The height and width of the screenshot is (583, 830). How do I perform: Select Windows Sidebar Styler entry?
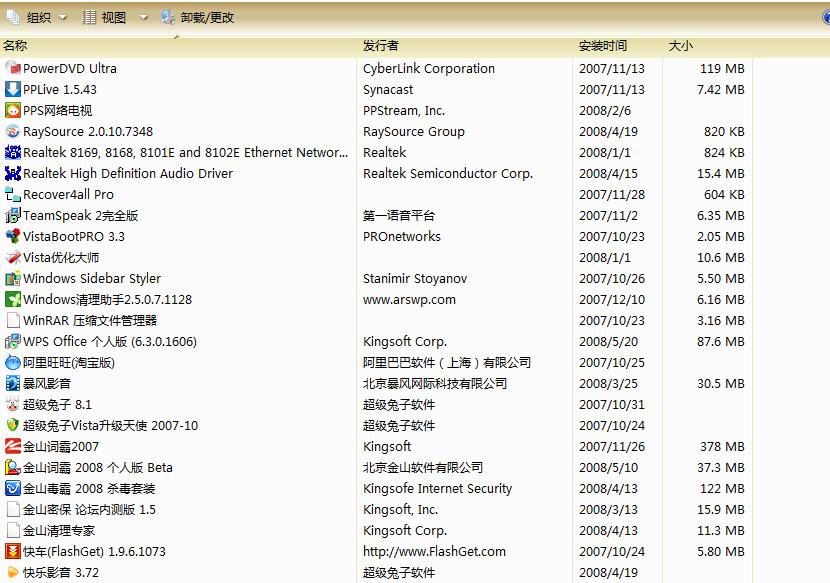tap(92, 279)
